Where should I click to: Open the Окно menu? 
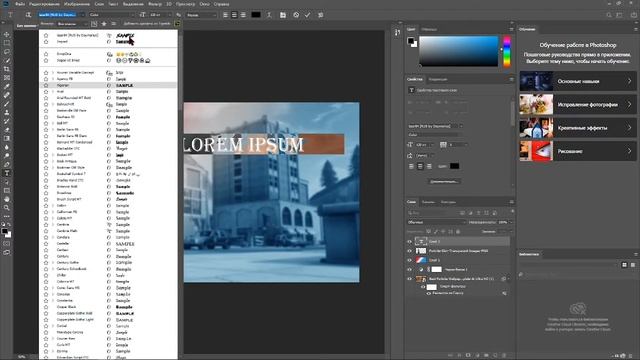click(x=204, y=4)
